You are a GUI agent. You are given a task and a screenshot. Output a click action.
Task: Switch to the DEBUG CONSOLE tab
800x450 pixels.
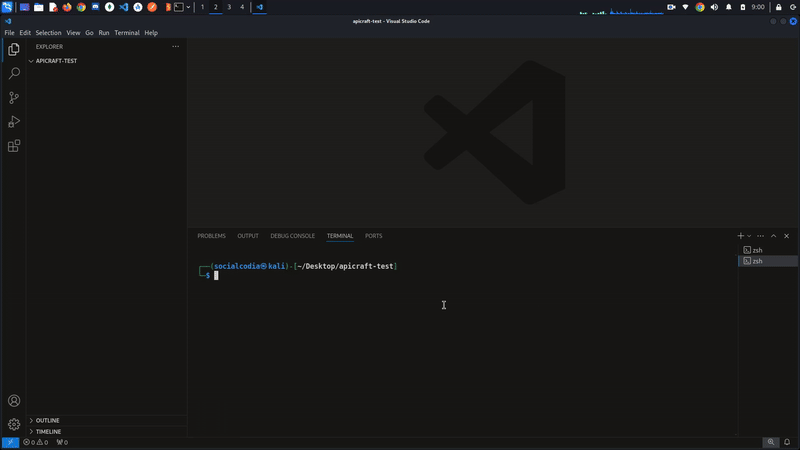pos(292,236)
